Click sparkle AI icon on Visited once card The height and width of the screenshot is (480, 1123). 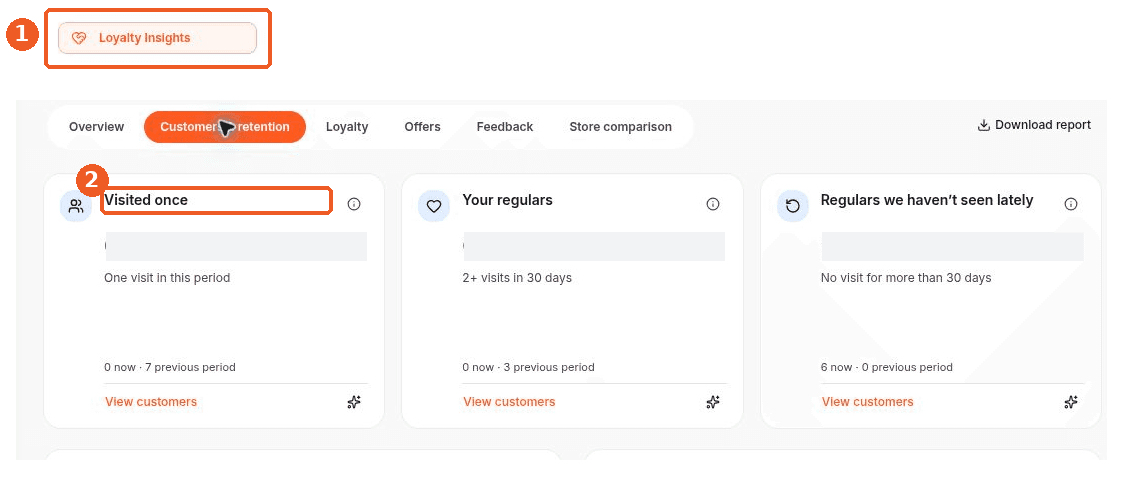354,403
